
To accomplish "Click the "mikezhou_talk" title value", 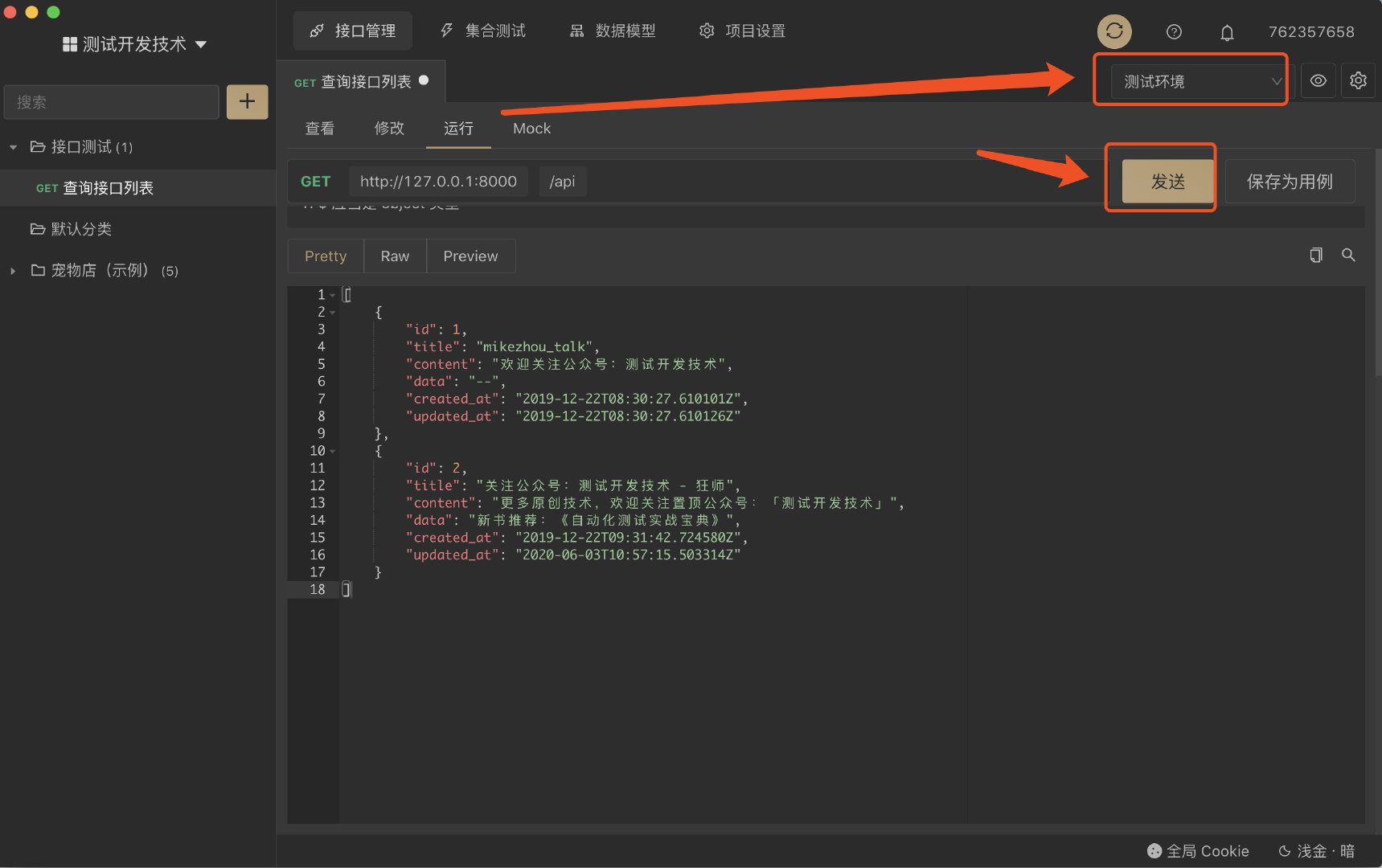I will pyautogui.click(x=535, y=347).
